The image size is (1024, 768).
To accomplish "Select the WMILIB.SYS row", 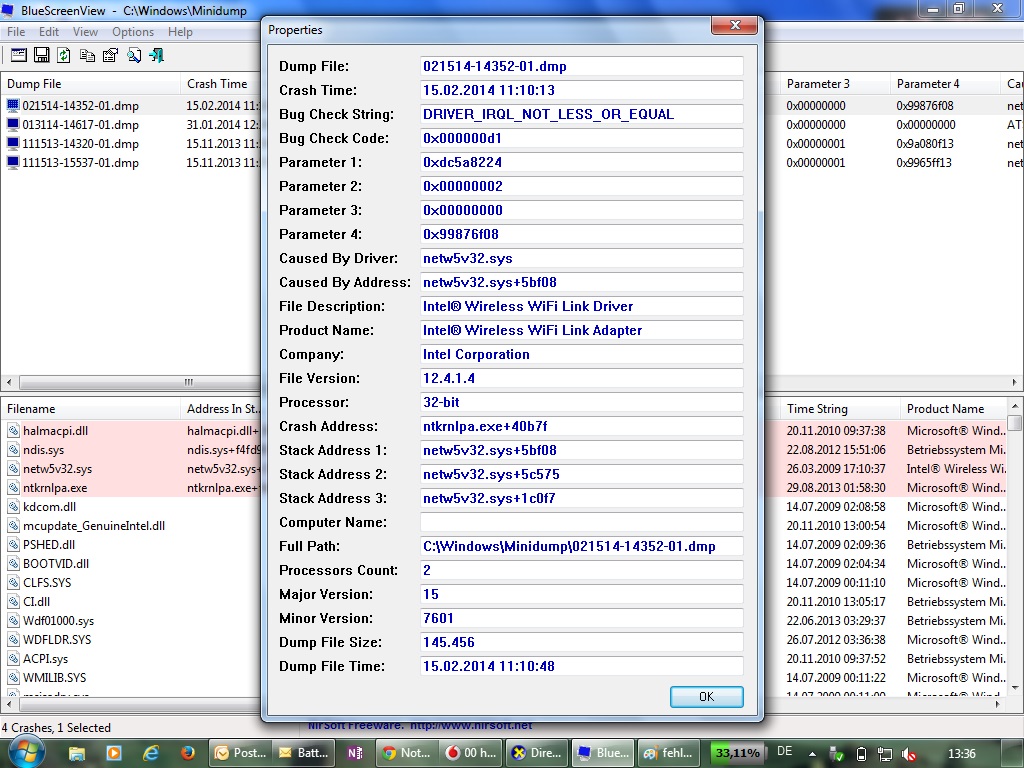I will point(54,677).
